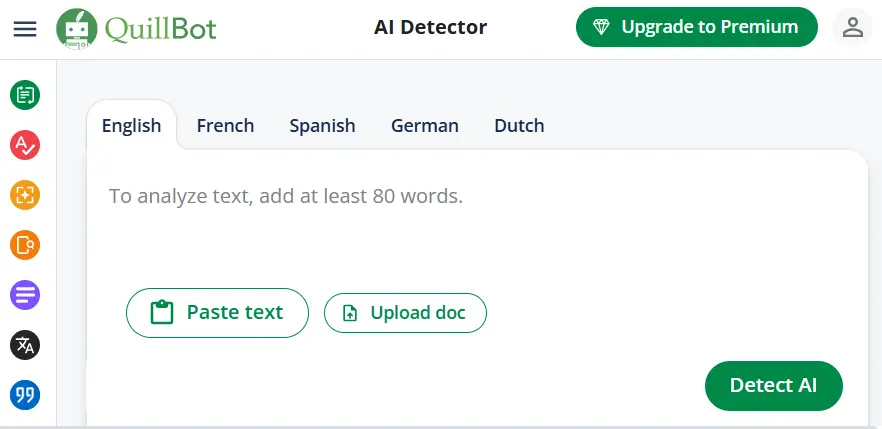The image size is (882, 429).
Task: Open the hamburger navigation menu
Action: 25,29
